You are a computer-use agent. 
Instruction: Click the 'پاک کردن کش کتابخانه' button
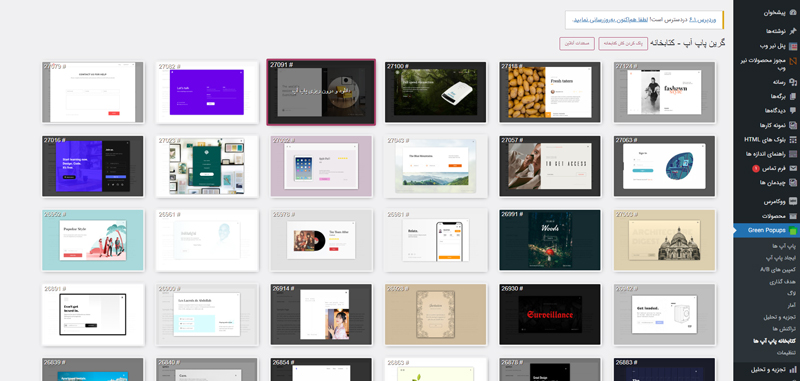tap(623, 44)
